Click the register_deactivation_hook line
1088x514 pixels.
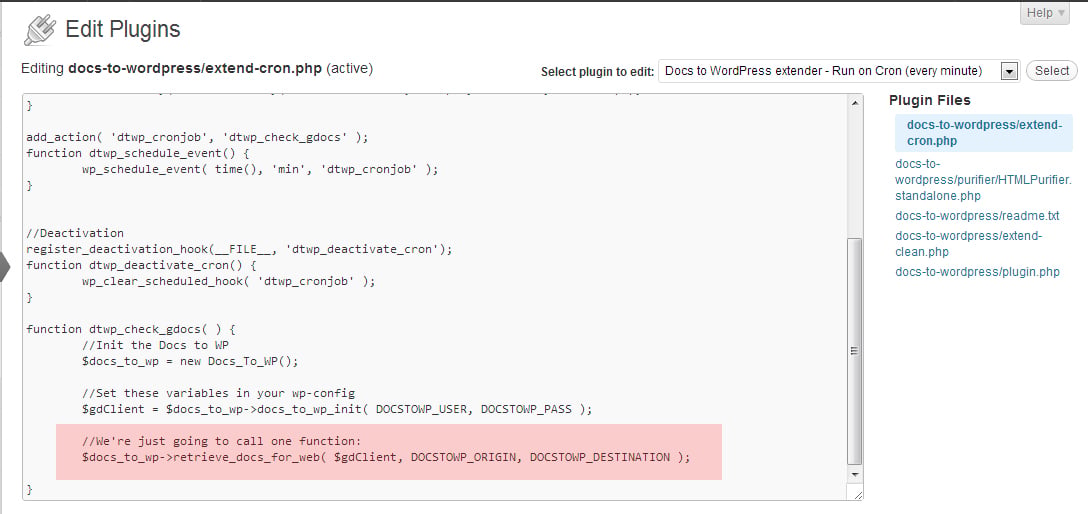[x=239, y=249]
